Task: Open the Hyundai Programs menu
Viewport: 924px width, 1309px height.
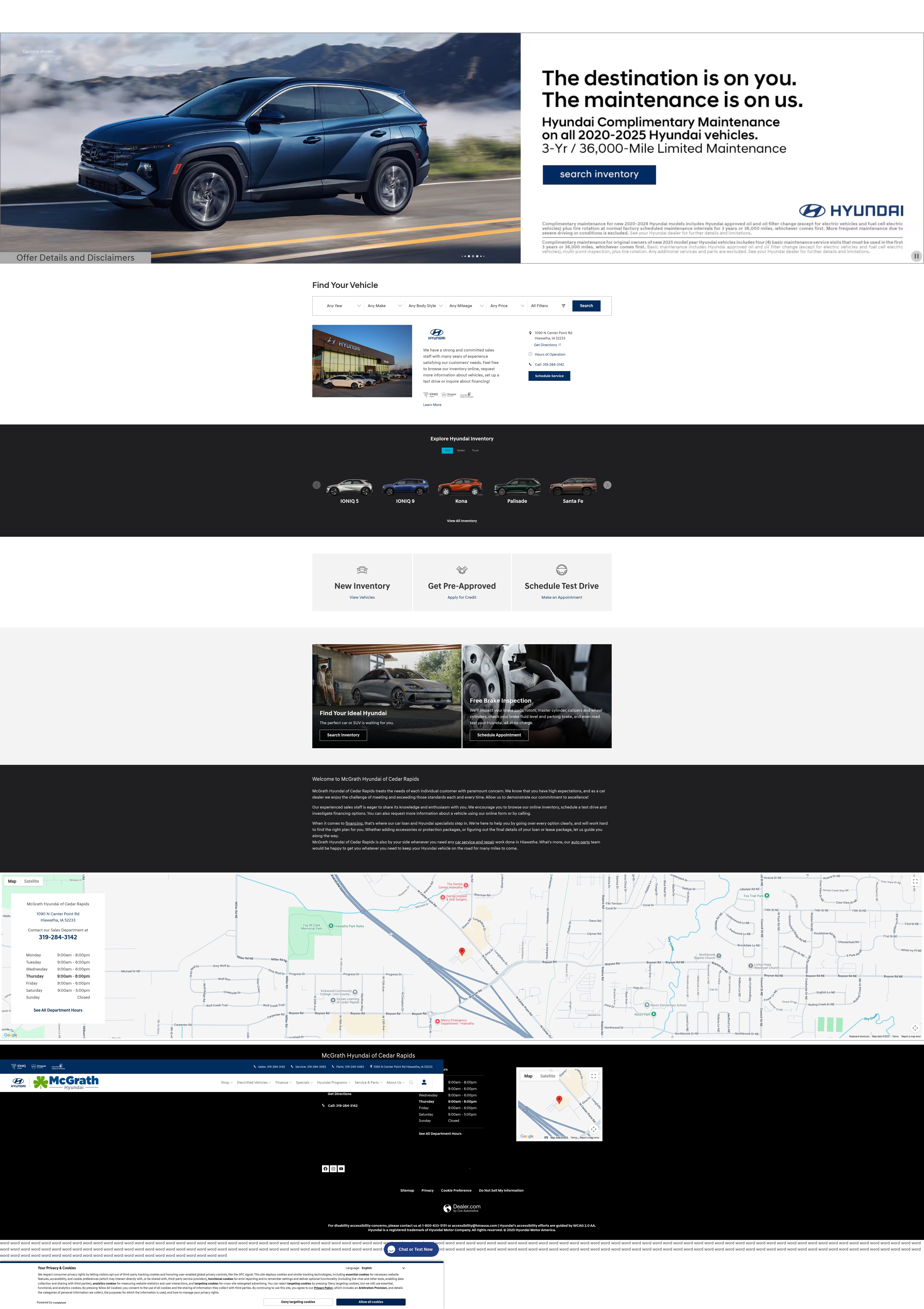Action: pos(334,1083)
